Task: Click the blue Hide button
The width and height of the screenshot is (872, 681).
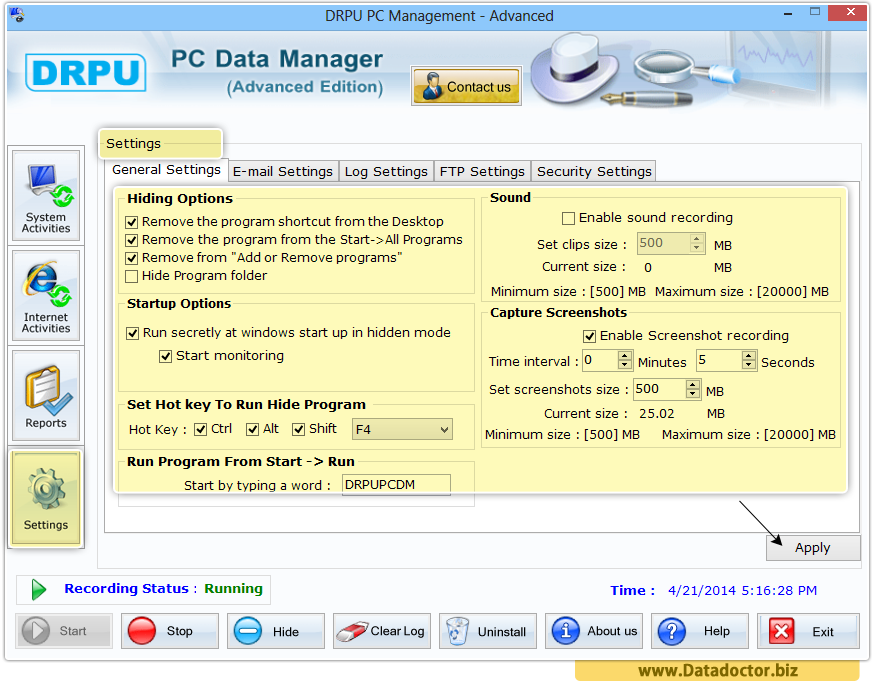Action: click(276, 631)
